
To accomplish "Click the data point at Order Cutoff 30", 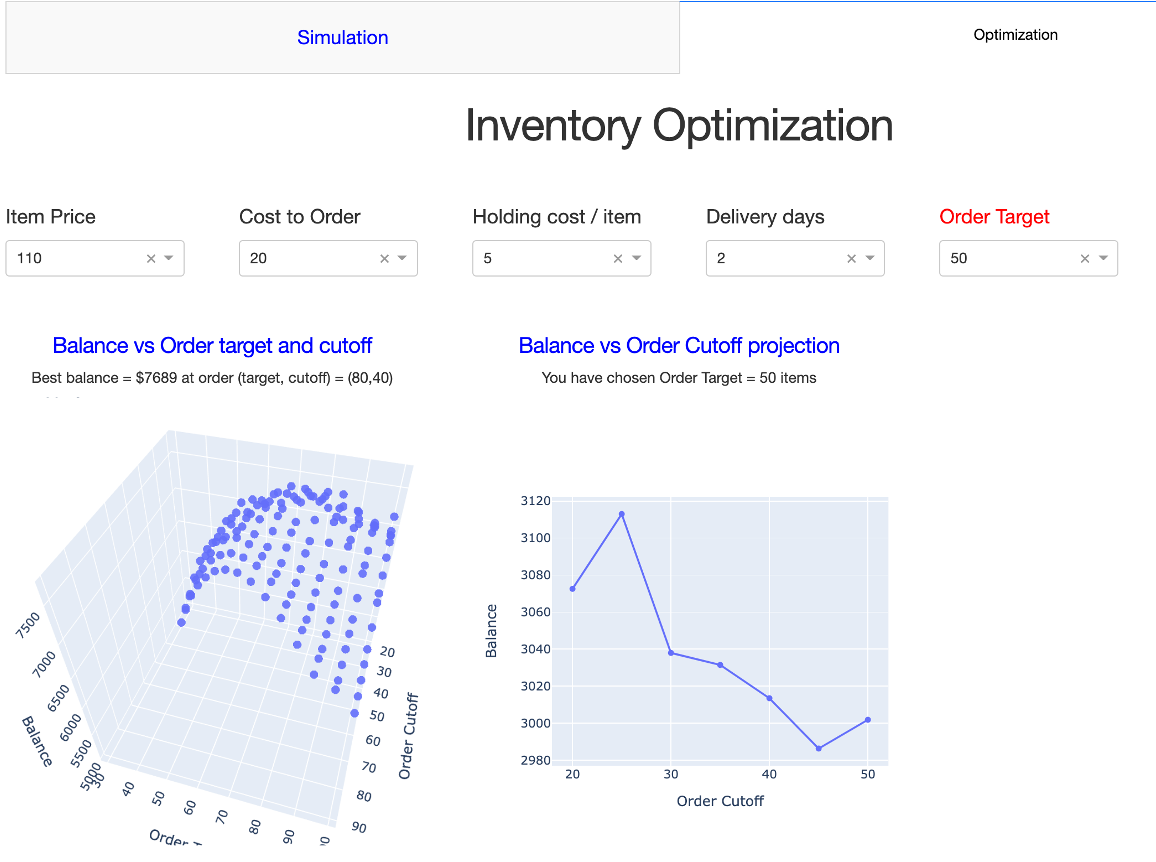I will click(x=670, y=653).
